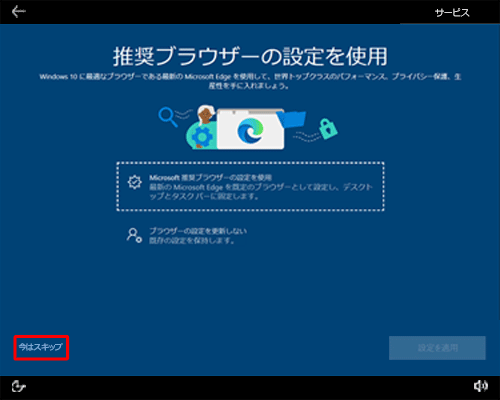Screen dimensions: 500x400
Task: Click the 今はスキップ link
Action: [41, 347]
